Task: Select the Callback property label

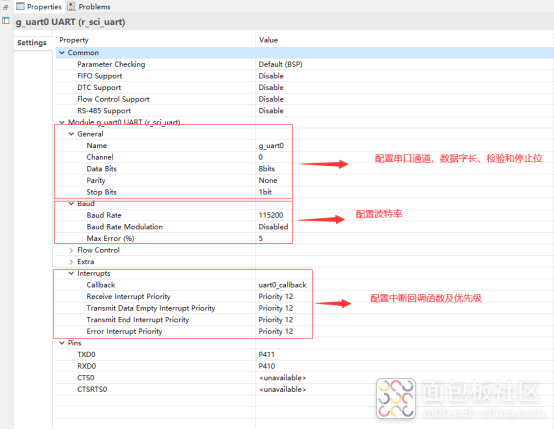Action: coord(101,285)
